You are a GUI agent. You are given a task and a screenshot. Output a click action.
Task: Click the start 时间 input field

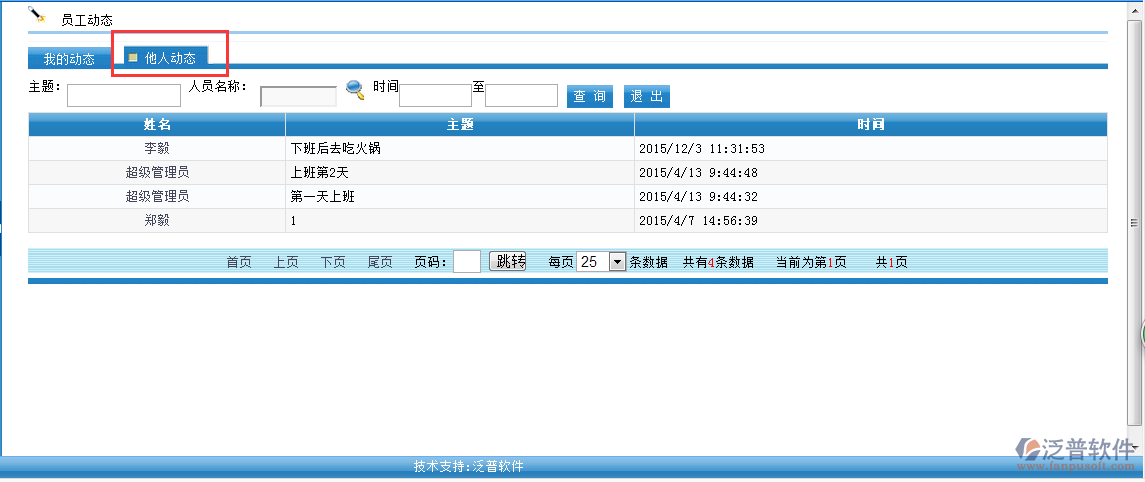click(x=435, y=96)
